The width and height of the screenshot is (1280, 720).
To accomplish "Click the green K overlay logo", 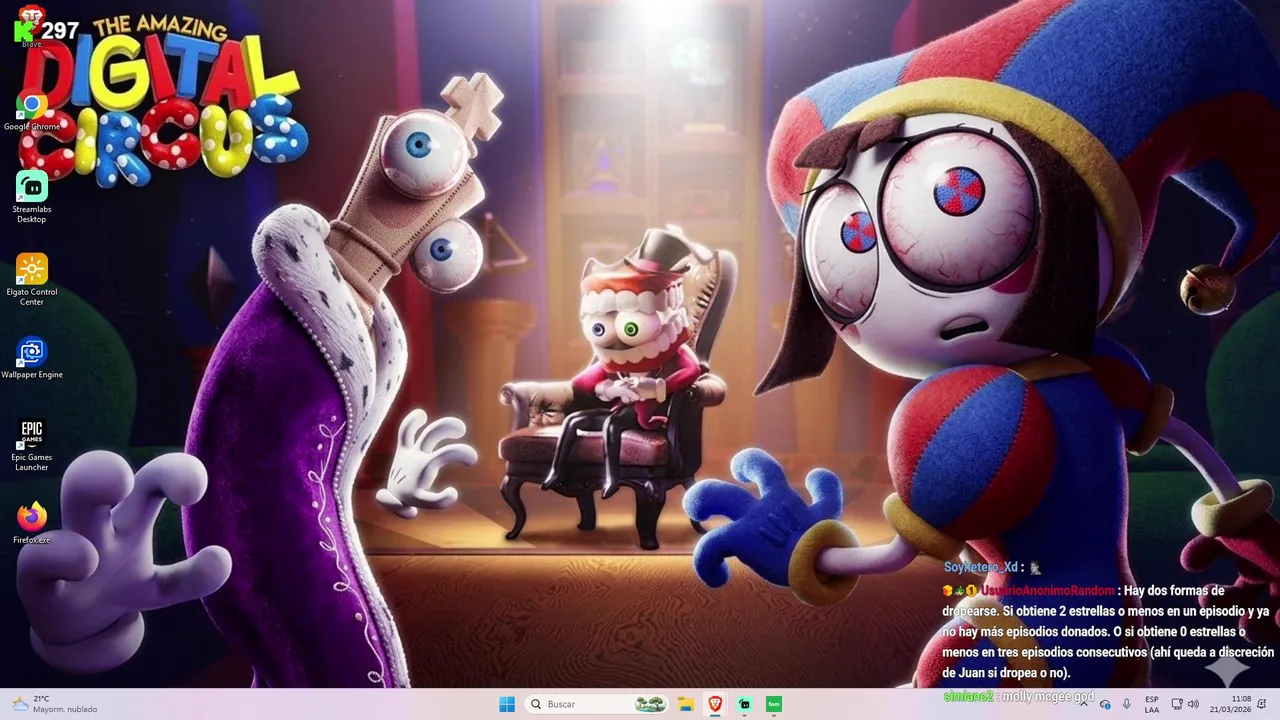I will click(24, 31).
